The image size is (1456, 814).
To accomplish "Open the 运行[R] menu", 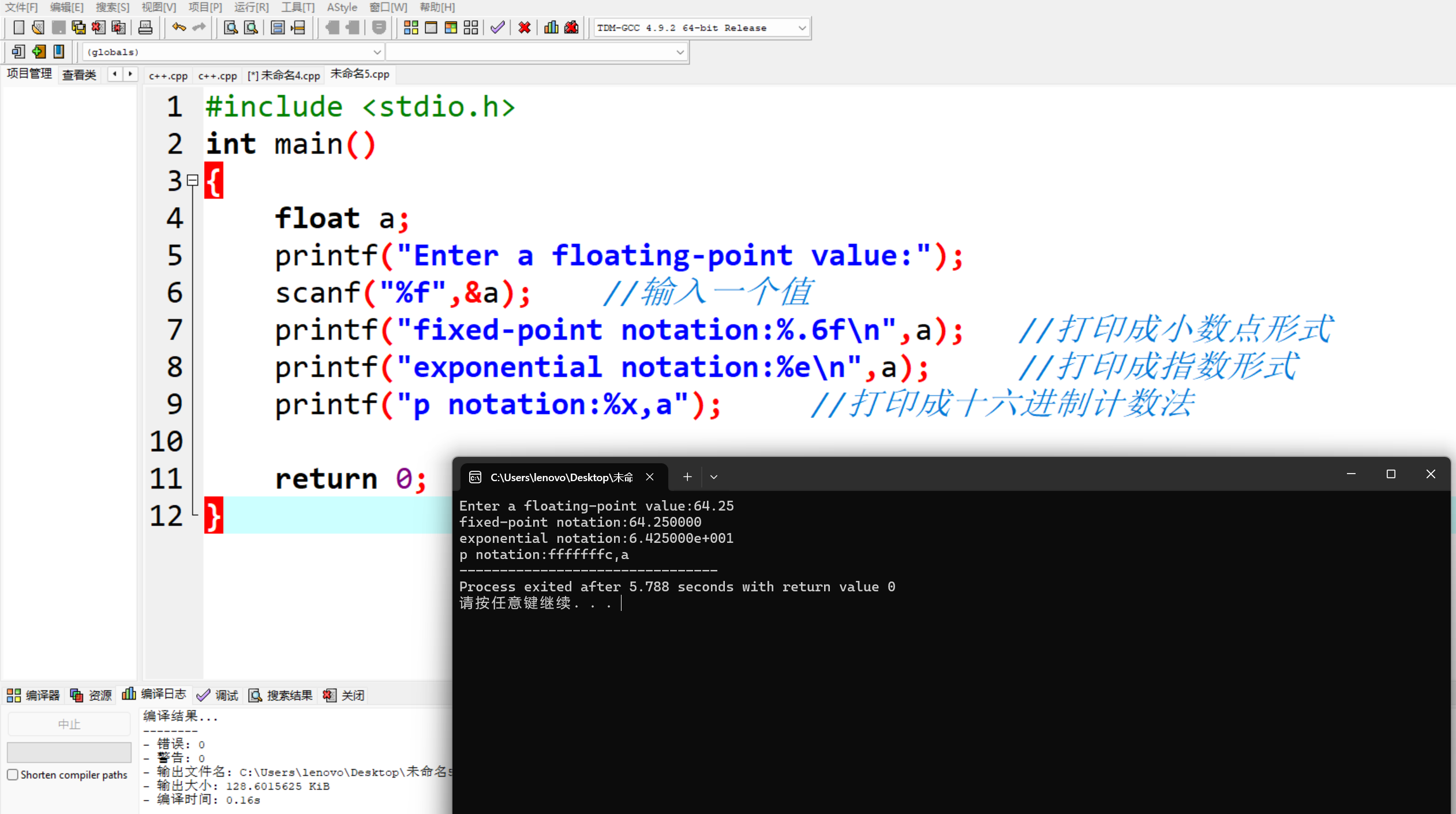I will (251, 7).
